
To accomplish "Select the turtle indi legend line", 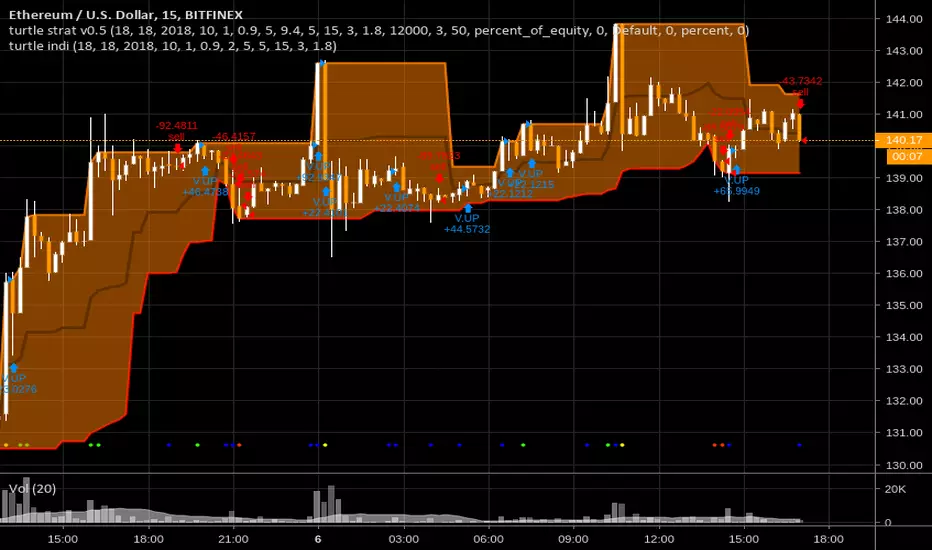I will coord(172,46).
